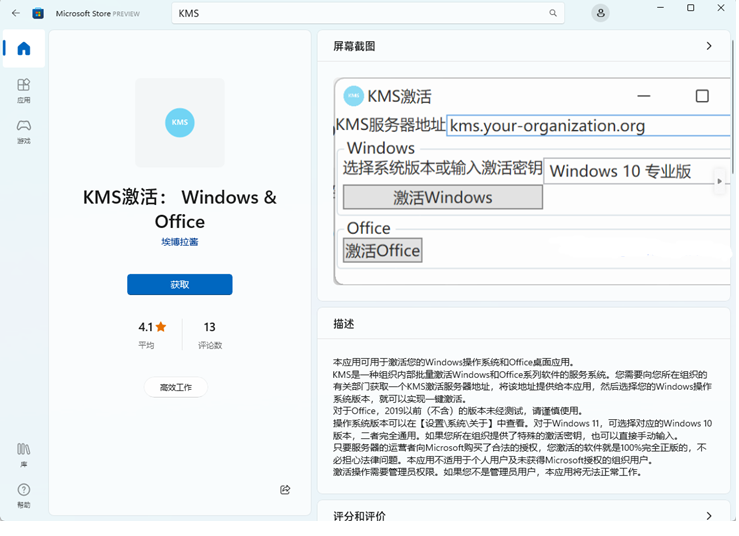Open the Home tab in sidebar
Viewport: 739px width, 536px height.
click(x=24, y=49)
